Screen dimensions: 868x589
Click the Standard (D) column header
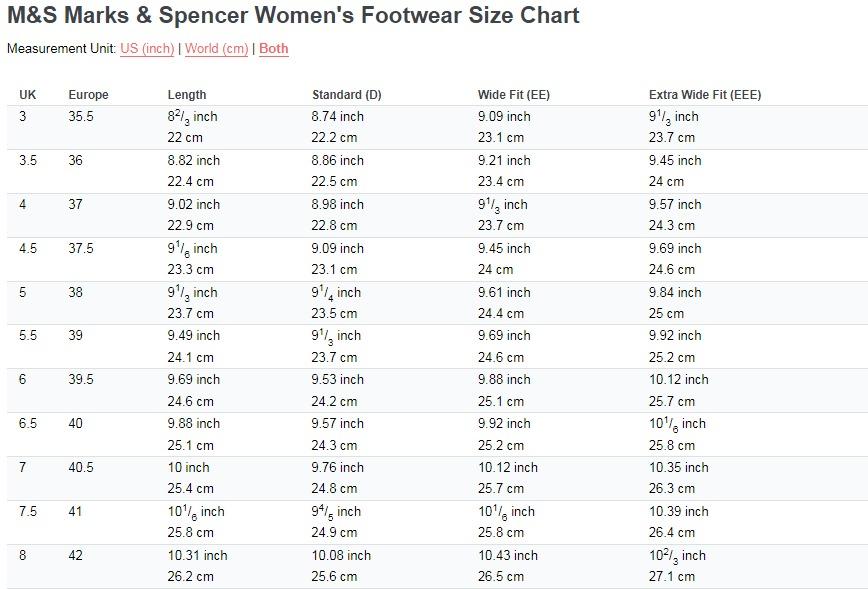click(347, 95)
